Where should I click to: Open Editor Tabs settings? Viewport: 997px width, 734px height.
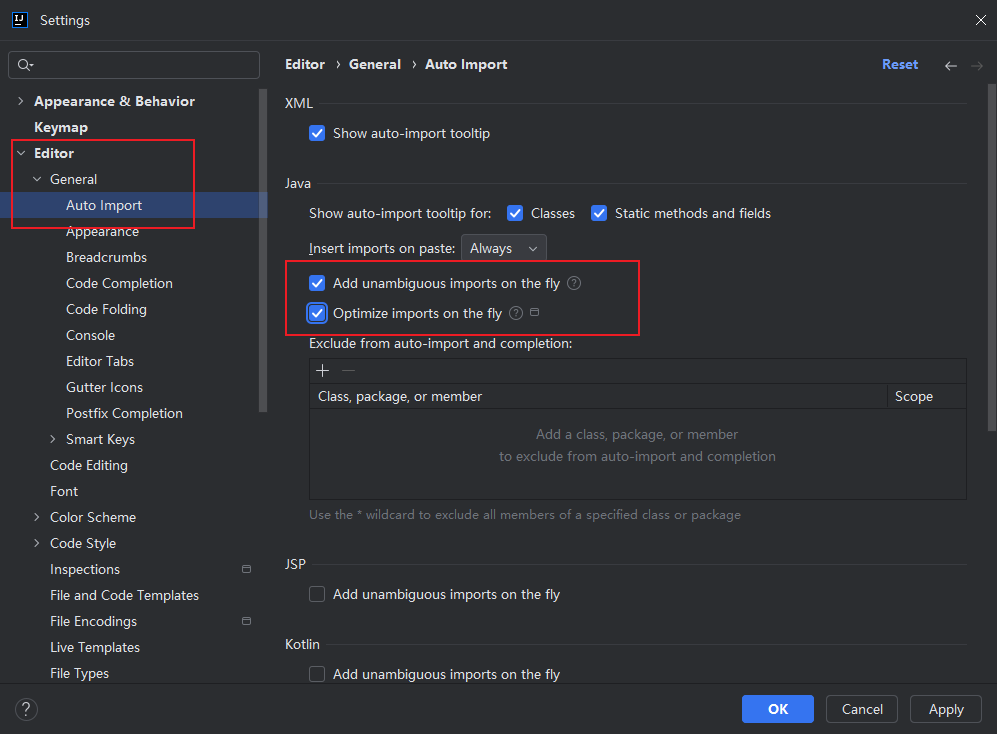coord(100,361)
